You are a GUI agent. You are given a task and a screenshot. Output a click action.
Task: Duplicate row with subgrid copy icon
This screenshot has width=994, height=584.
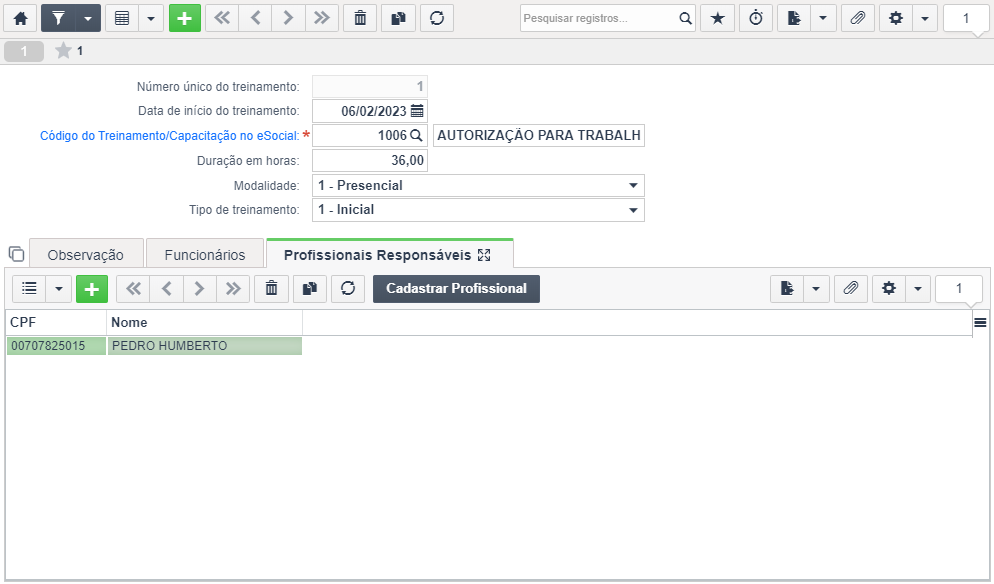pyautogui.click(x=310, y=289)
